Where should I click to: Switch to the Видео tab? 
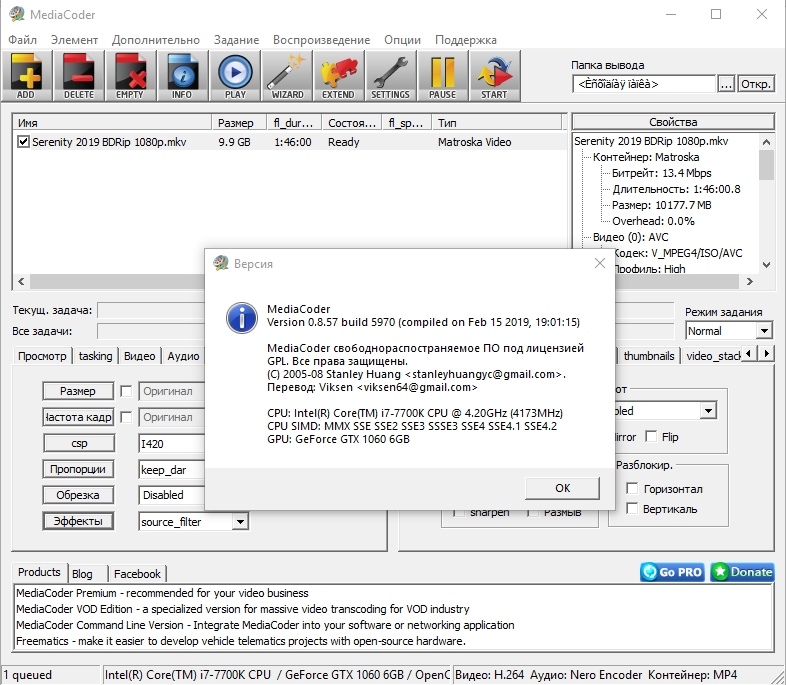point(139,356)
